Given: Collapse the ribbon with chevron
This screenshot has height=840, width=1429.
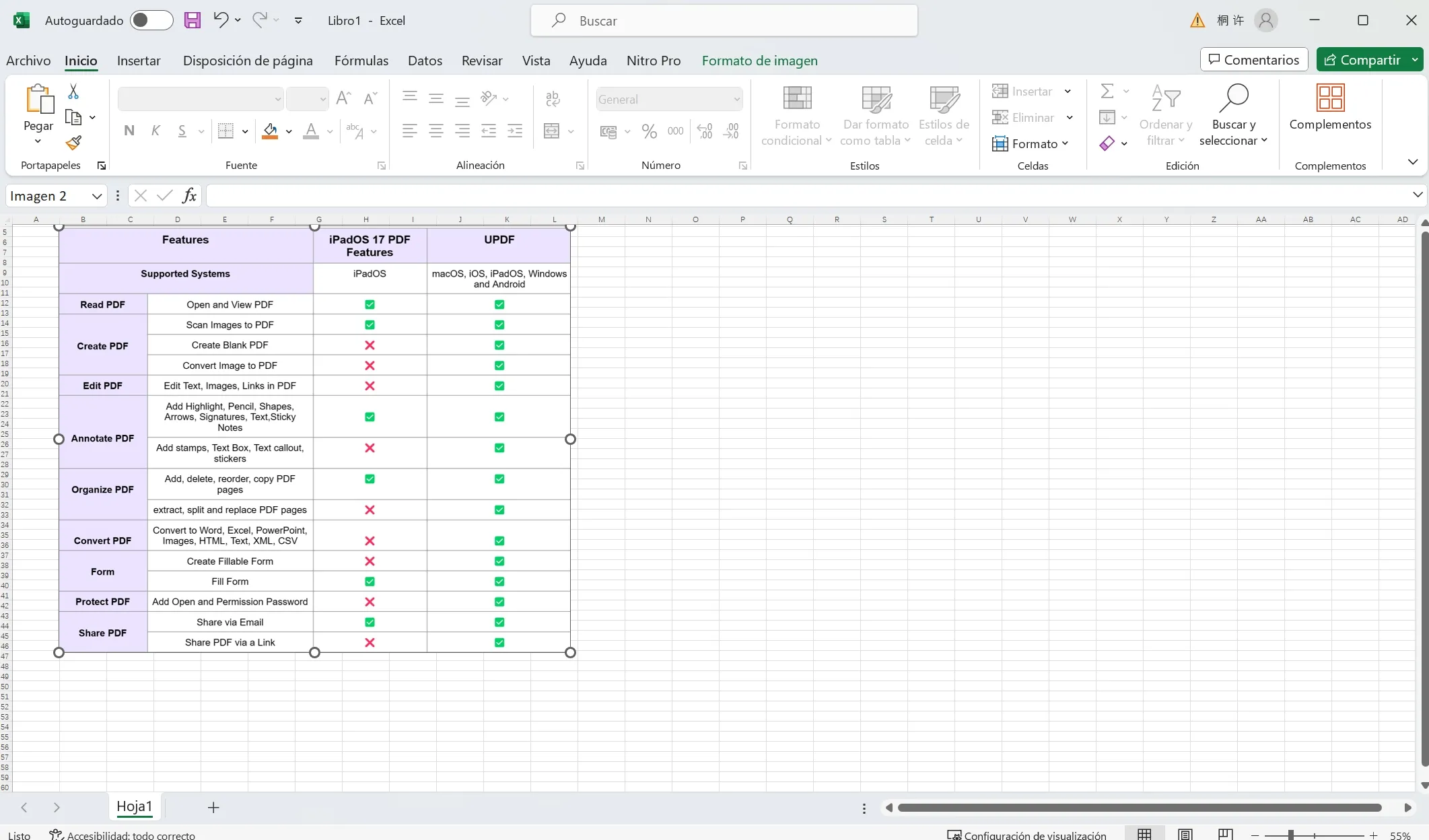Looking at the screenshot, I should click(1413, 162).
